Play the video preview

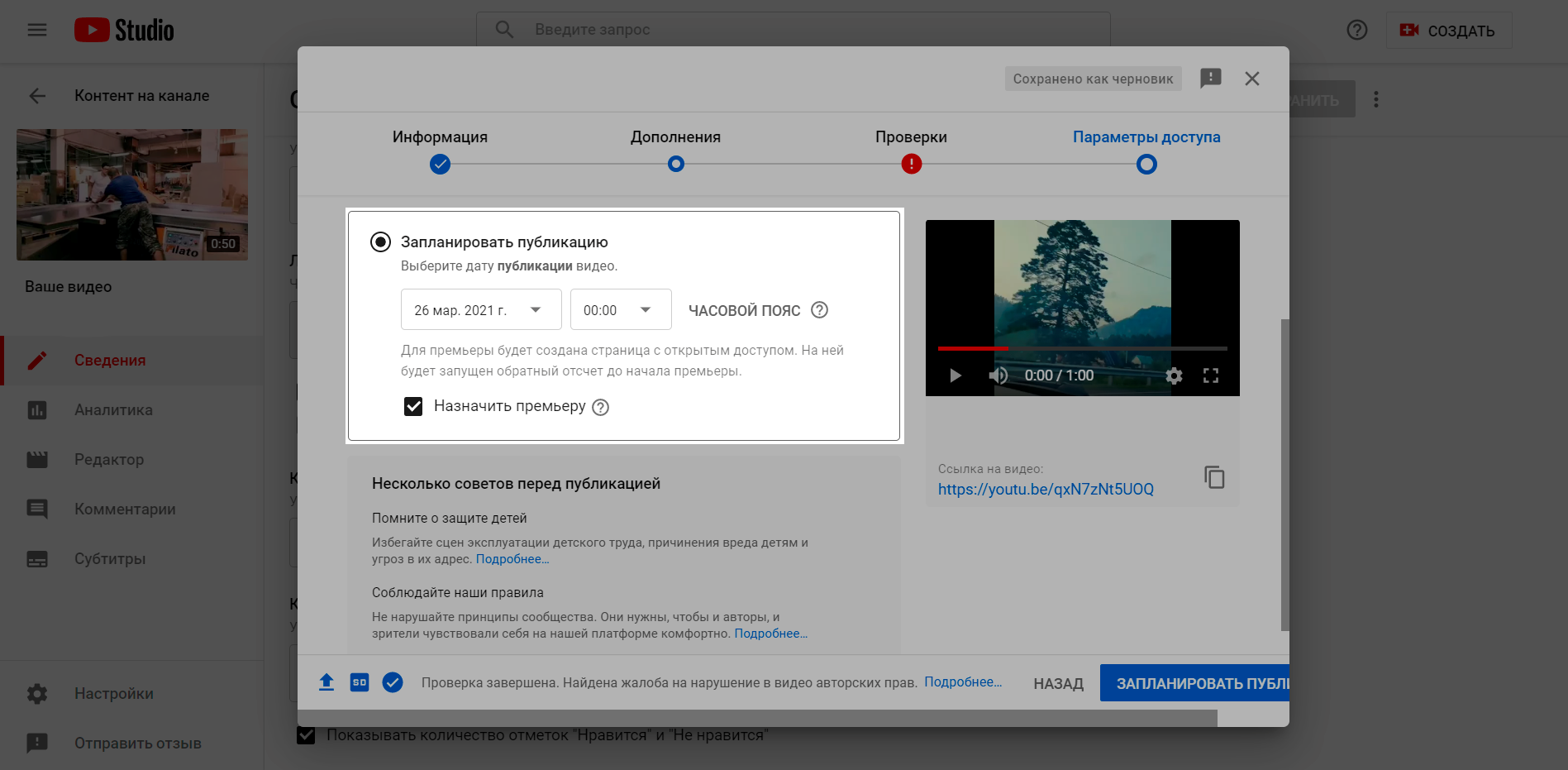956,376
